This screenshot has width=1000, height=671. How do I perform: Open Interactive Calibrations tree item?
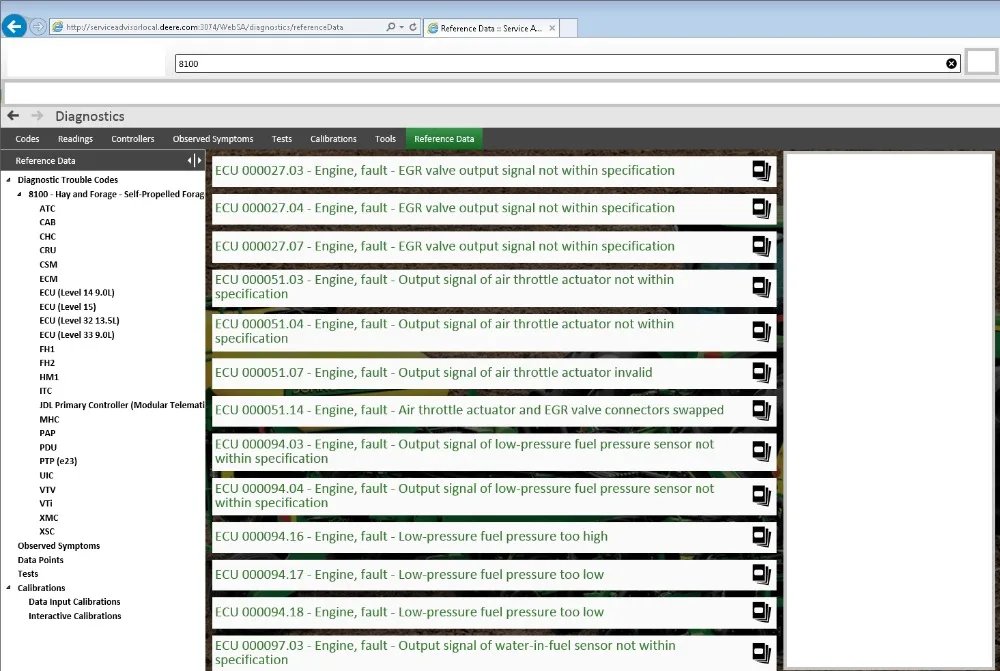[x=75, y=616]
